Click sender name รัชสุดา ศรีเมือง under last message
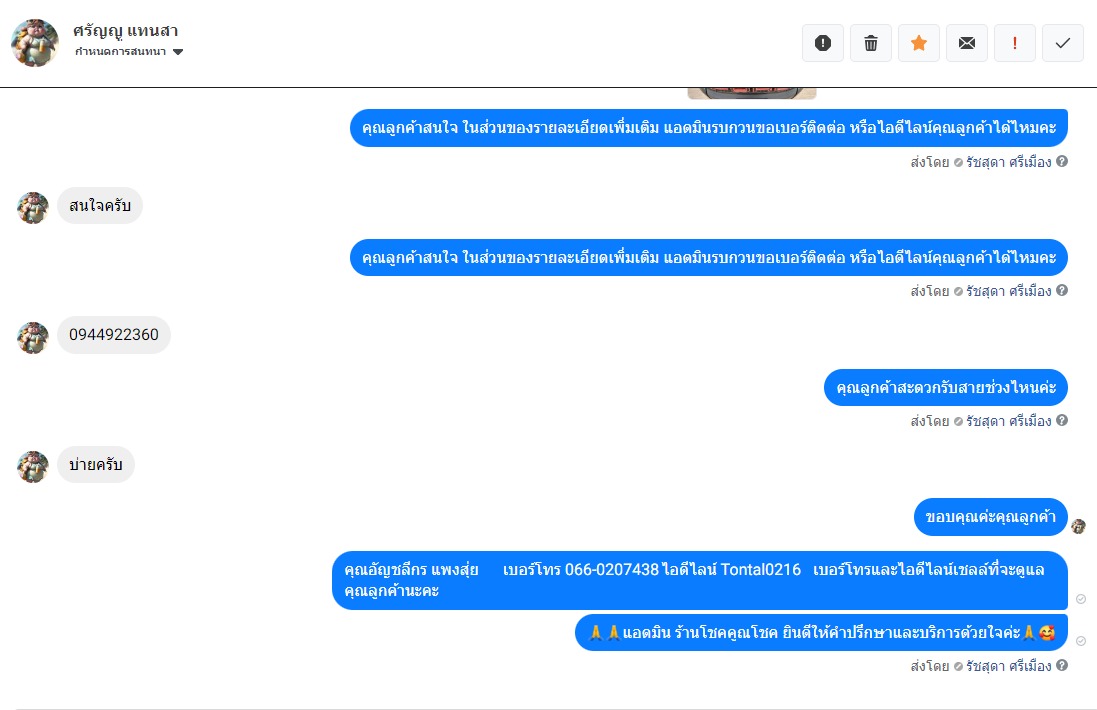 [x=1009, y=666]
